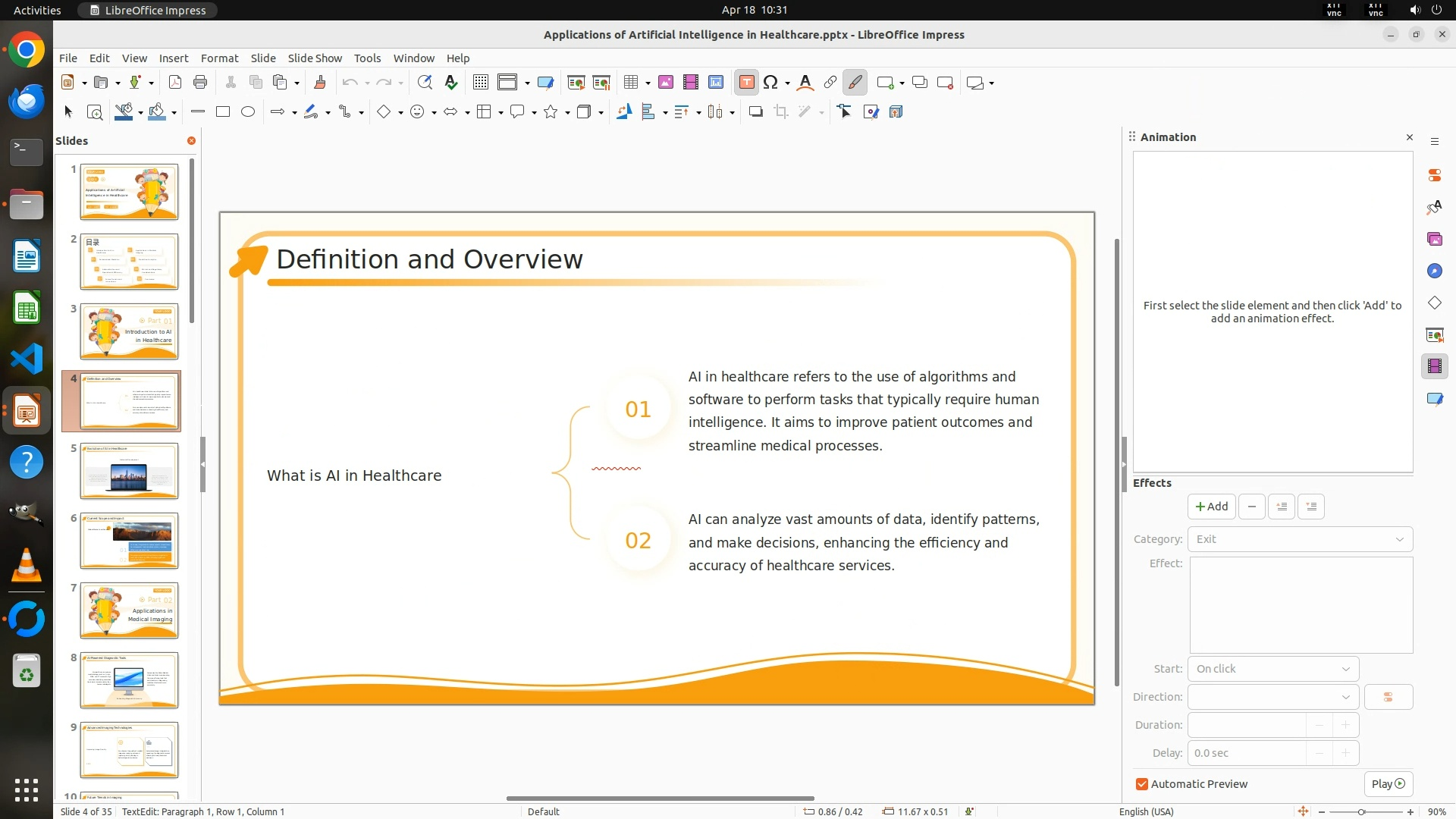This screenshot has height=819, width=1456.
Task: Toggle the Shadow button in drawing toolbar
Action: 755,112
